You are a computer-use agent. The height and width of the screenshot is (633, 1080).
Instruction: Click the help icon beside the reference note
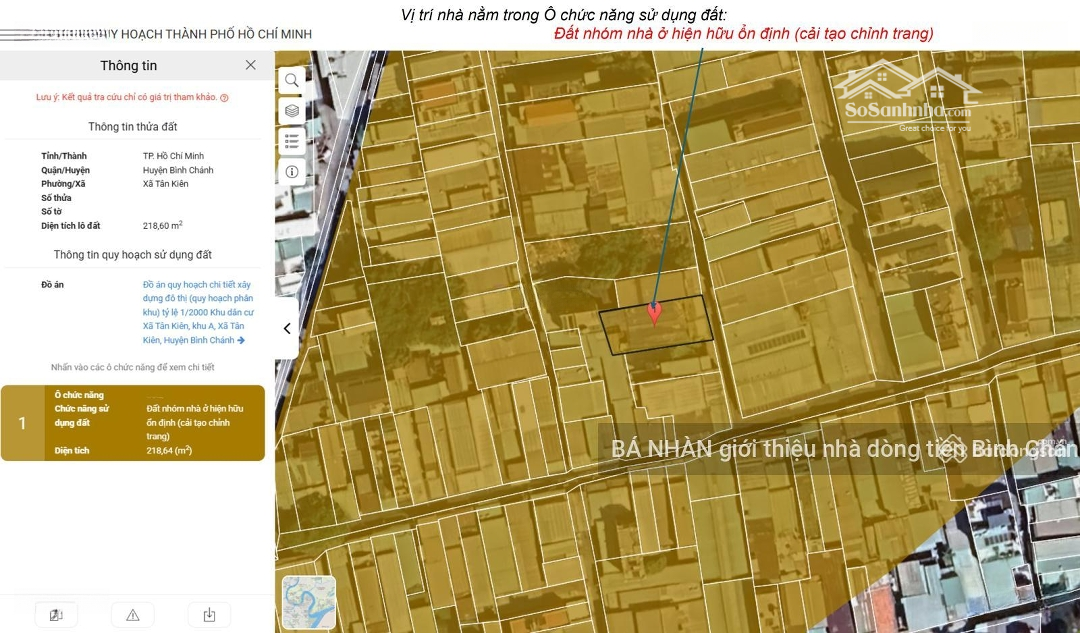(x=224, y=98)
